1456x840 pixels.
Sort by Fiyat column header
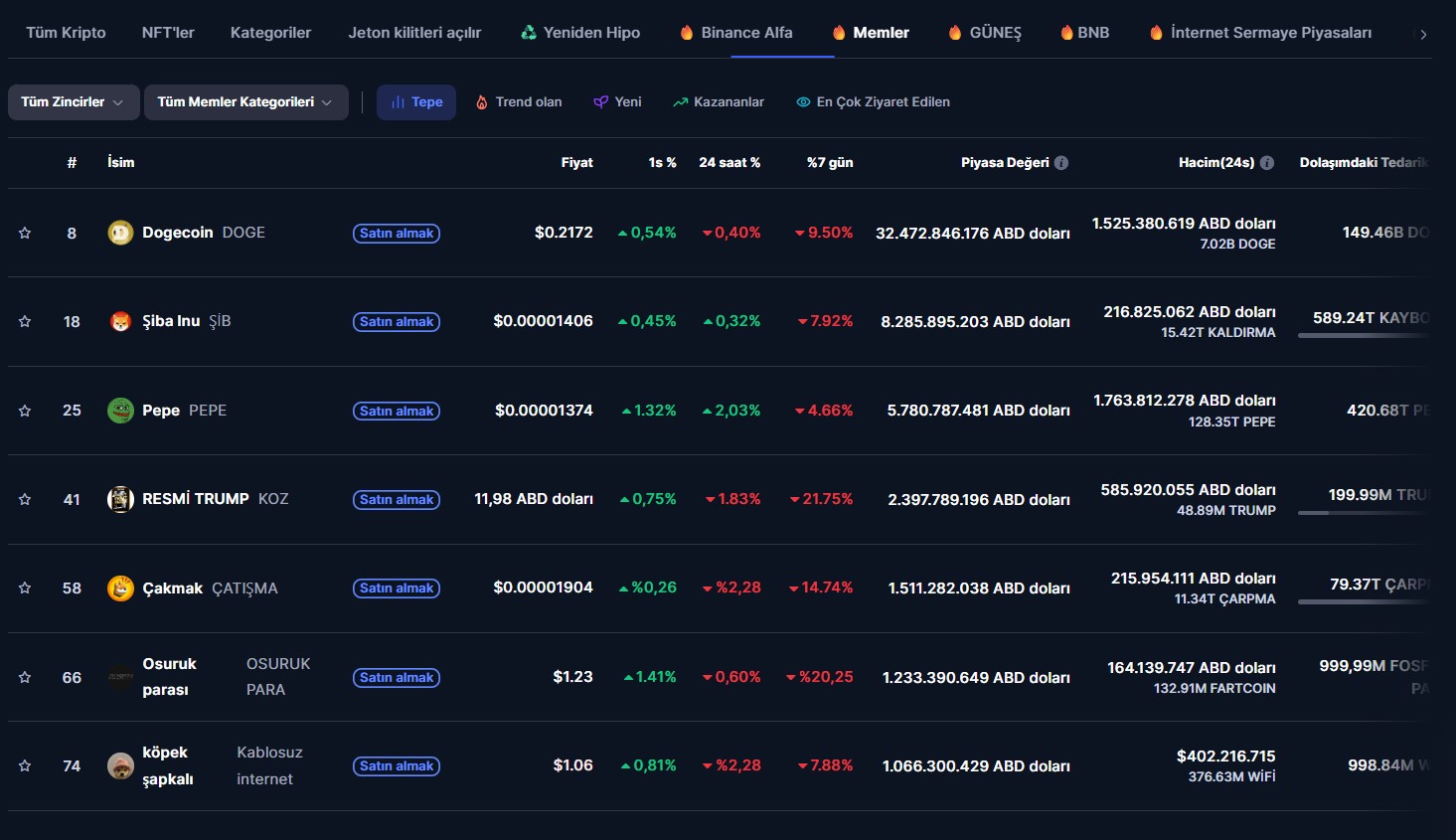tap(576, 163)
